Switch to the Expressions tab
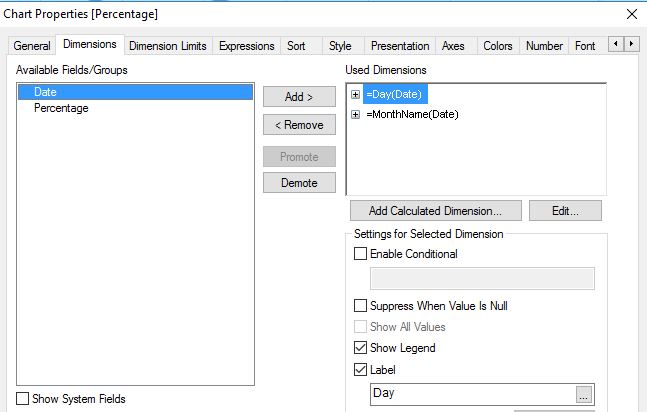Image resolution: width=647 pixels, height=412 pixels. [x=246, y=46]
